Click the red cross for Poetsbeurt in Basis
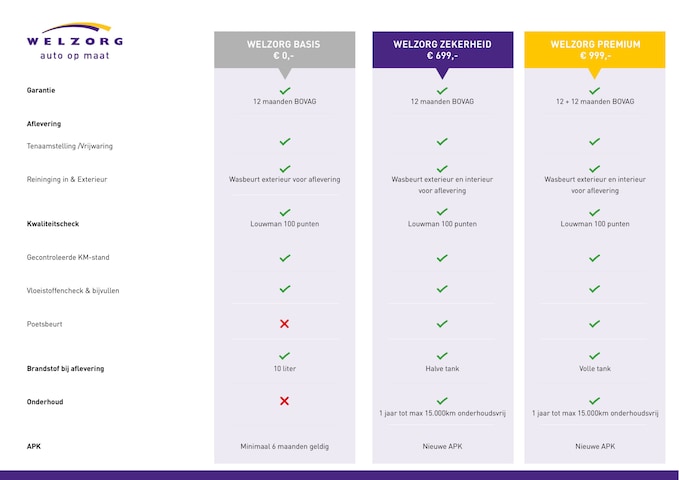Image resolution: width=679 pixels, height=480 pixels. point(284,324)
